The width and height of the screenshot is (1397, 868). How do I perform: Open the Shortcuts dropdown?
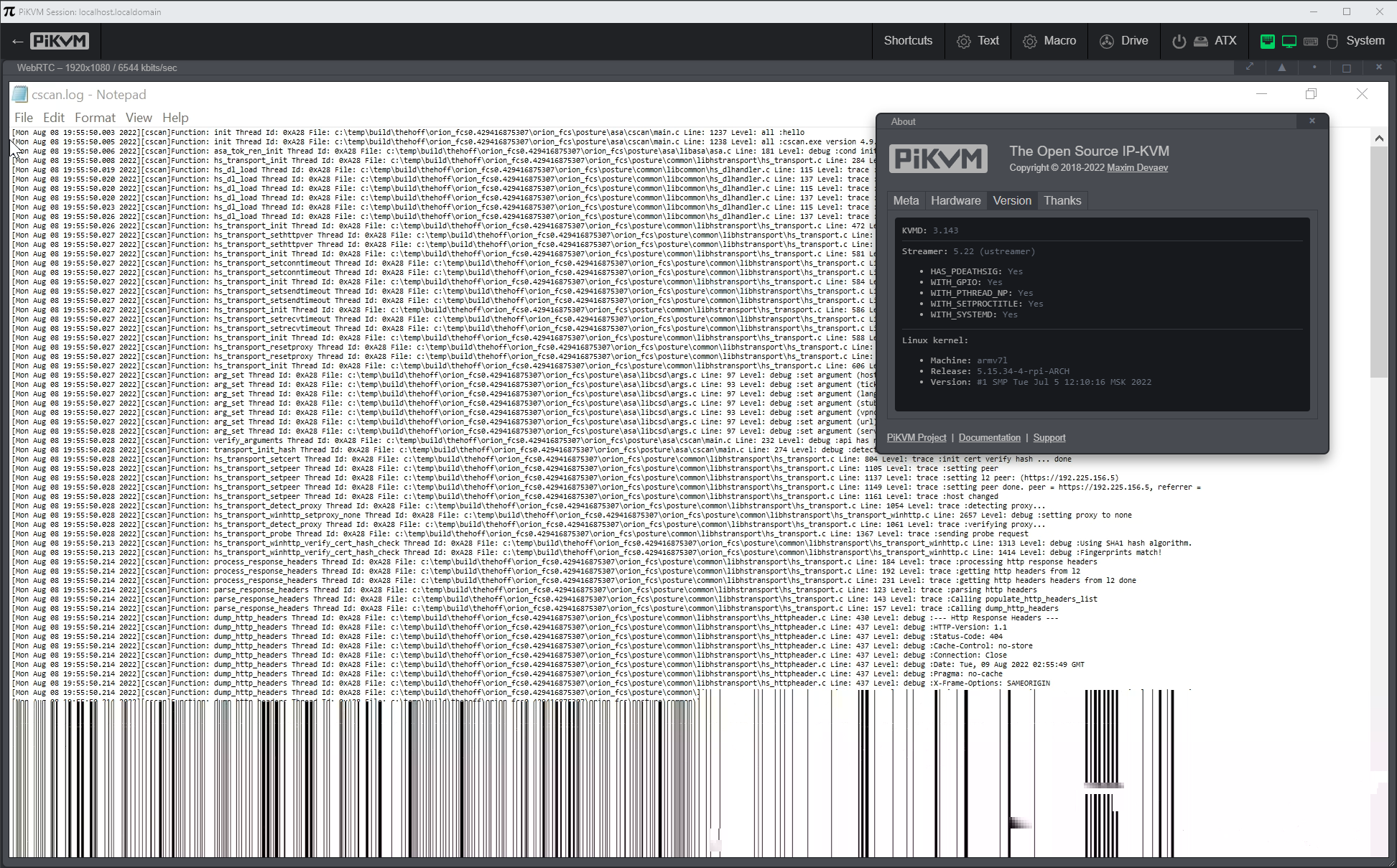click(x=909, y=41)
